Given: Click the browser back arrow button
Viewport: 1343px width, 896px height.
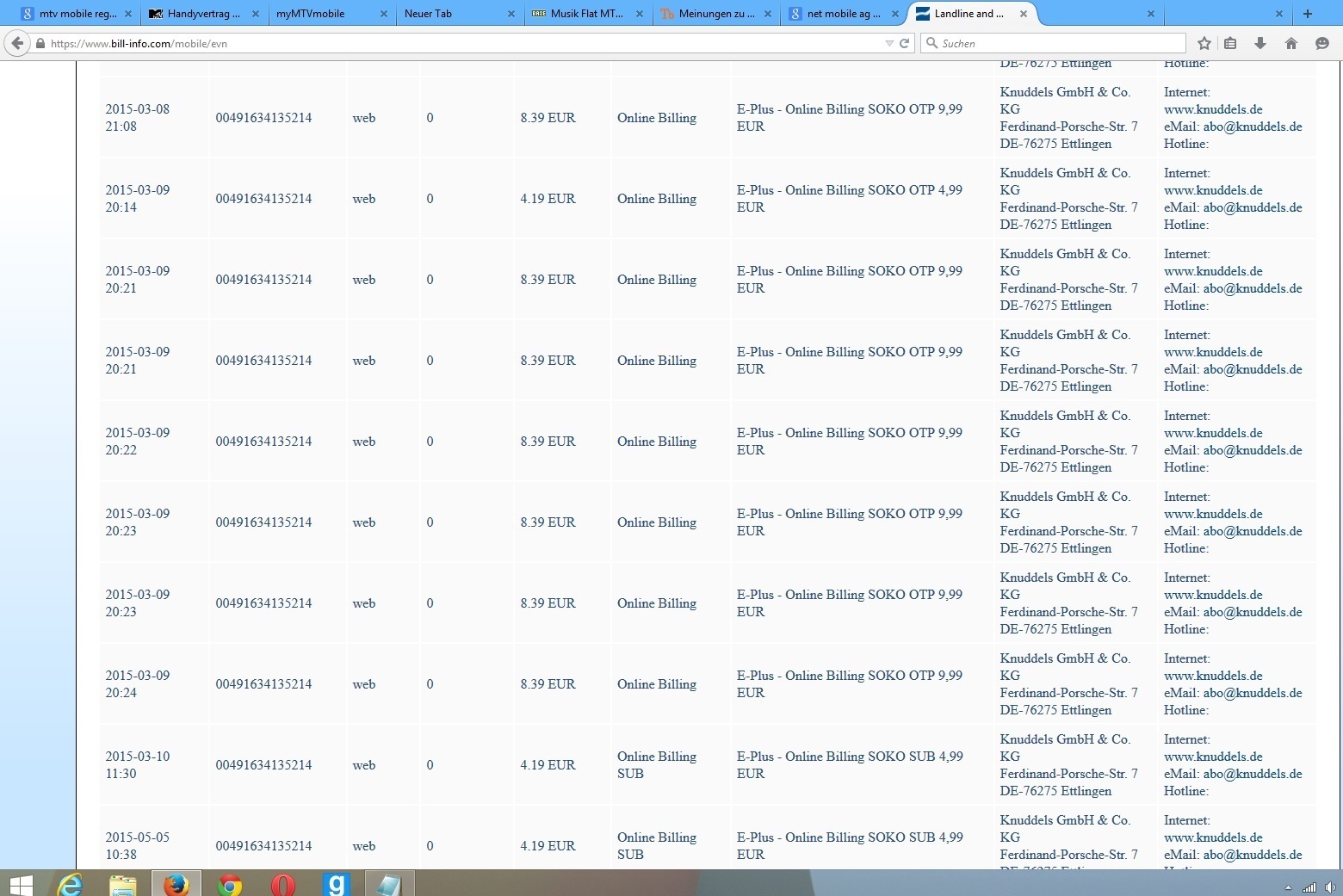Looking at the screenshot, I should pos(17,43).
